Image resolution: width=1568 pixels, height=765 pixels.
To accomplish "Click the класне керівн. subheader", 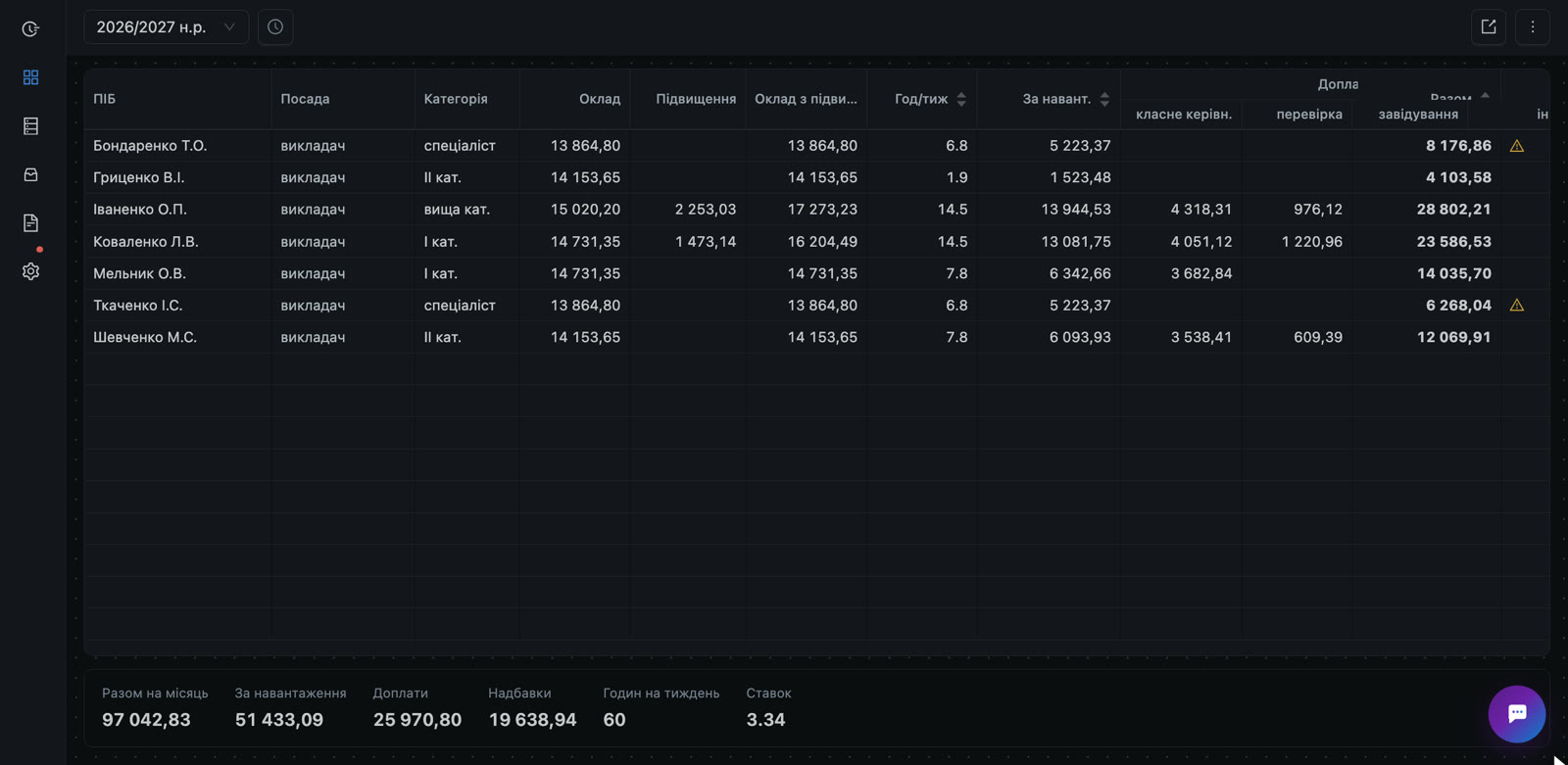I will point(1184,115).
